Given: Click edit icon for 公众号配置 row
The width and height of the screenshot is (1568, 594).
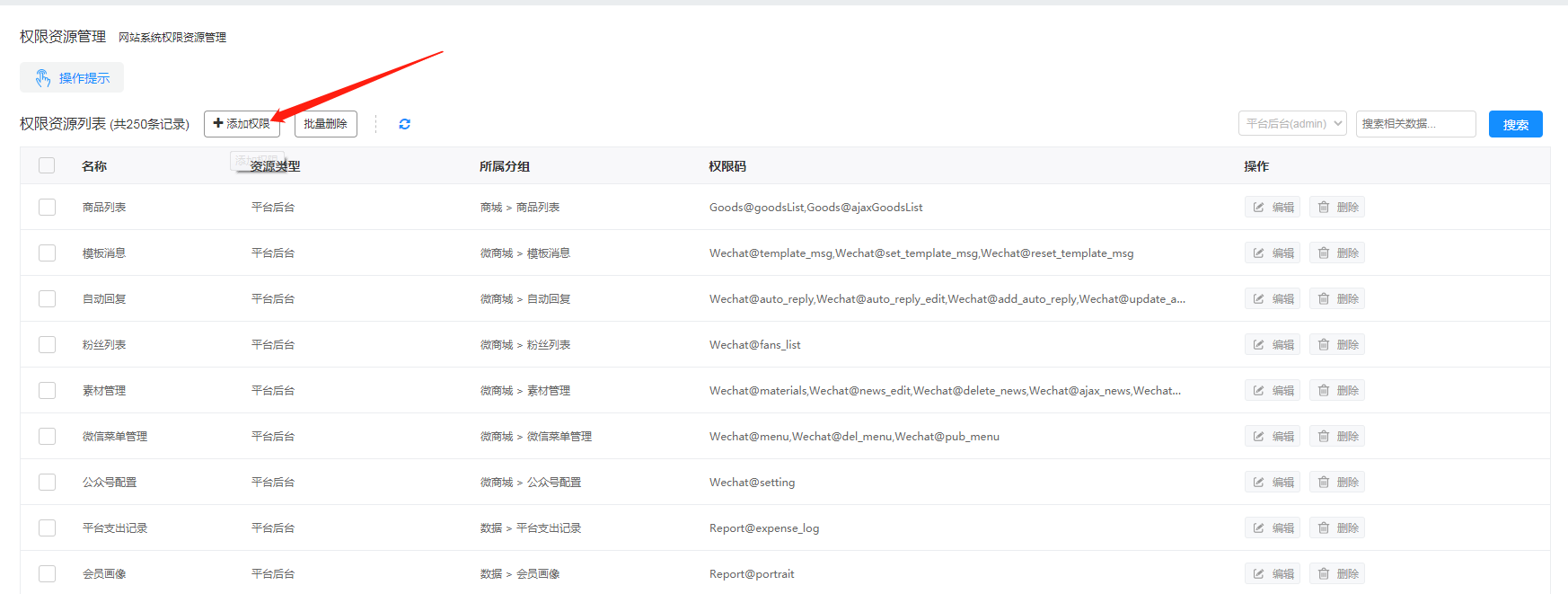Looking at the screenshot, I should click(x=1259, y=483).
